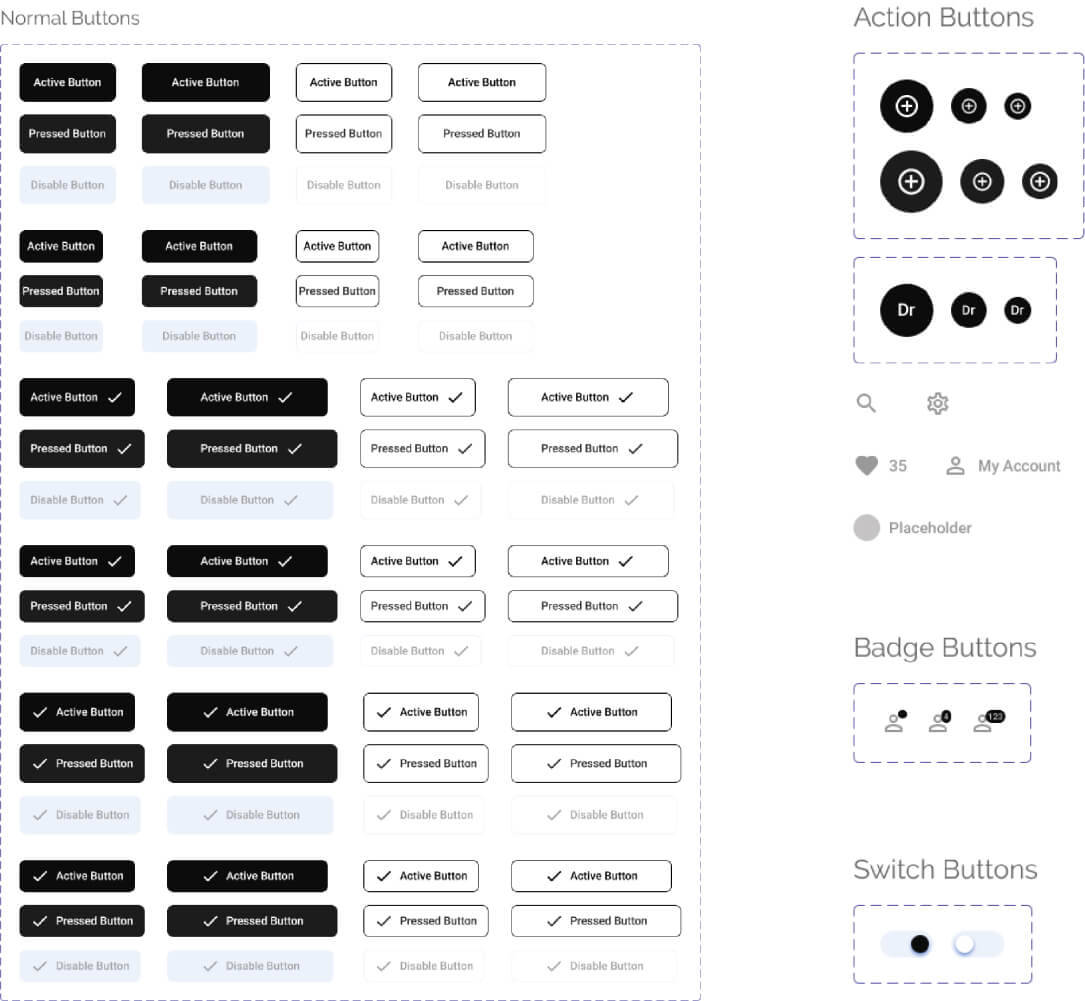This screenshot has width=1085, height=1001.
Task: Open the settings gear icon
Action: (938, 403)
